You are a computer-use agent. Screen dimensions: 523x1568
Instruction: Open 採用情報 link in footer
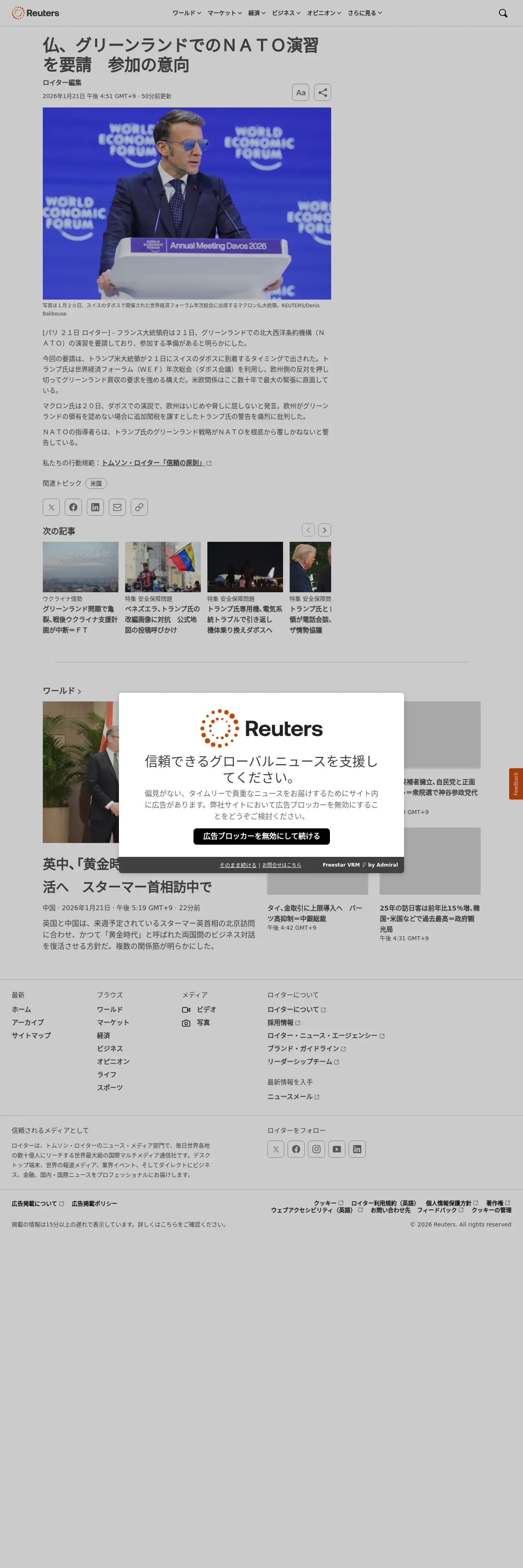[x=283, y=1023]
